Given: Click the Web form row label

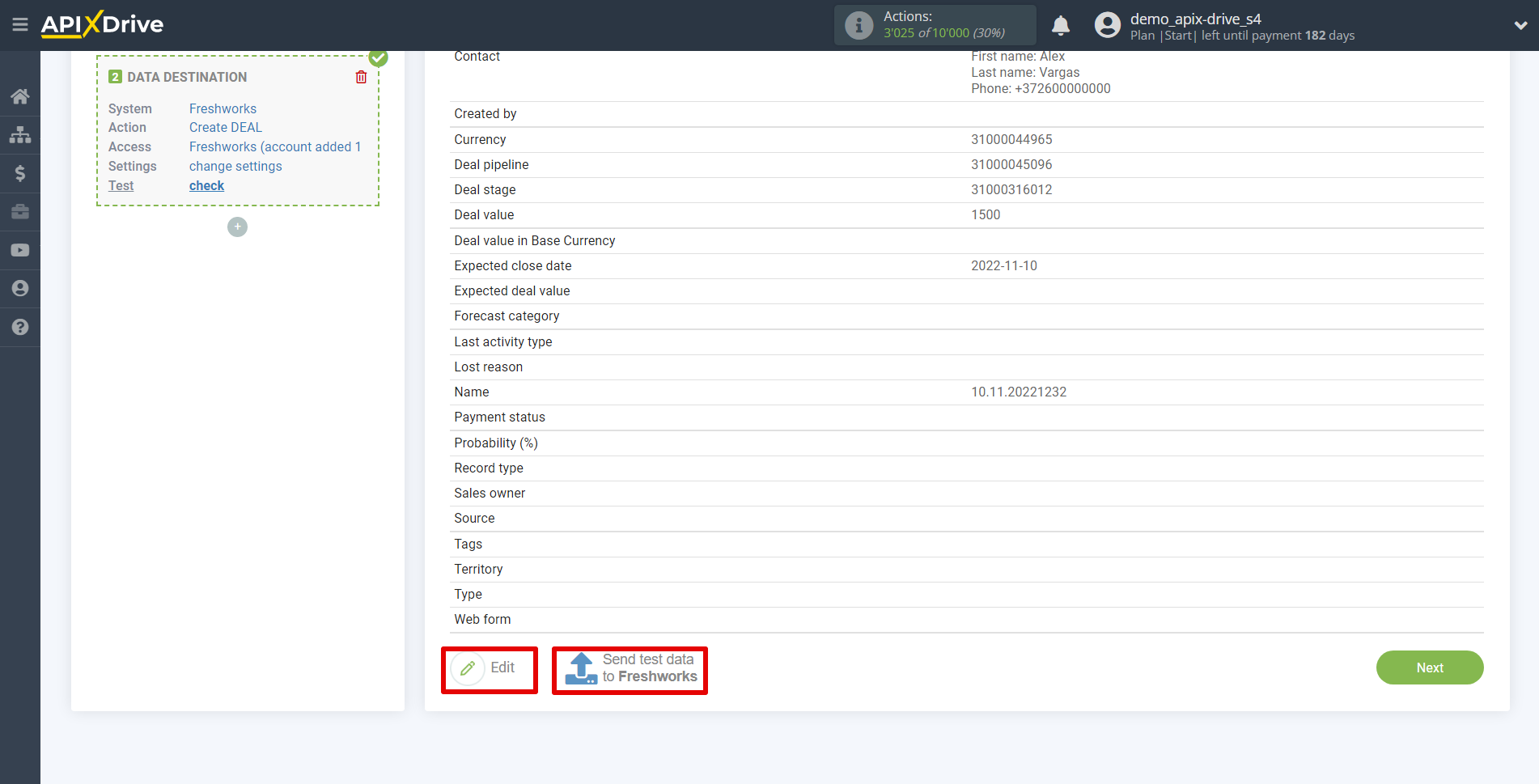Looking at the screenshot, I should (x=482, y=619).
